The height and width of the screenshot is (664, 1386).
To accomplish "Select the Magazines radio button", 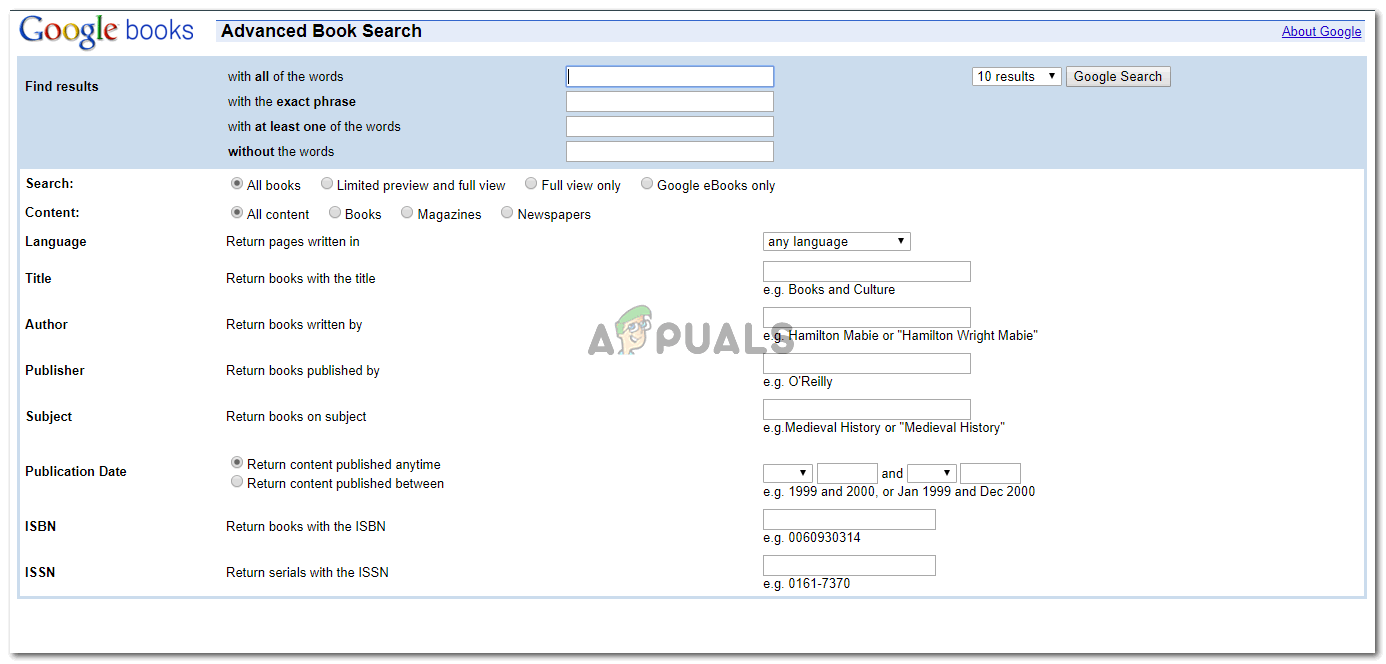I will pyautogui.click(x=407, y=213).
